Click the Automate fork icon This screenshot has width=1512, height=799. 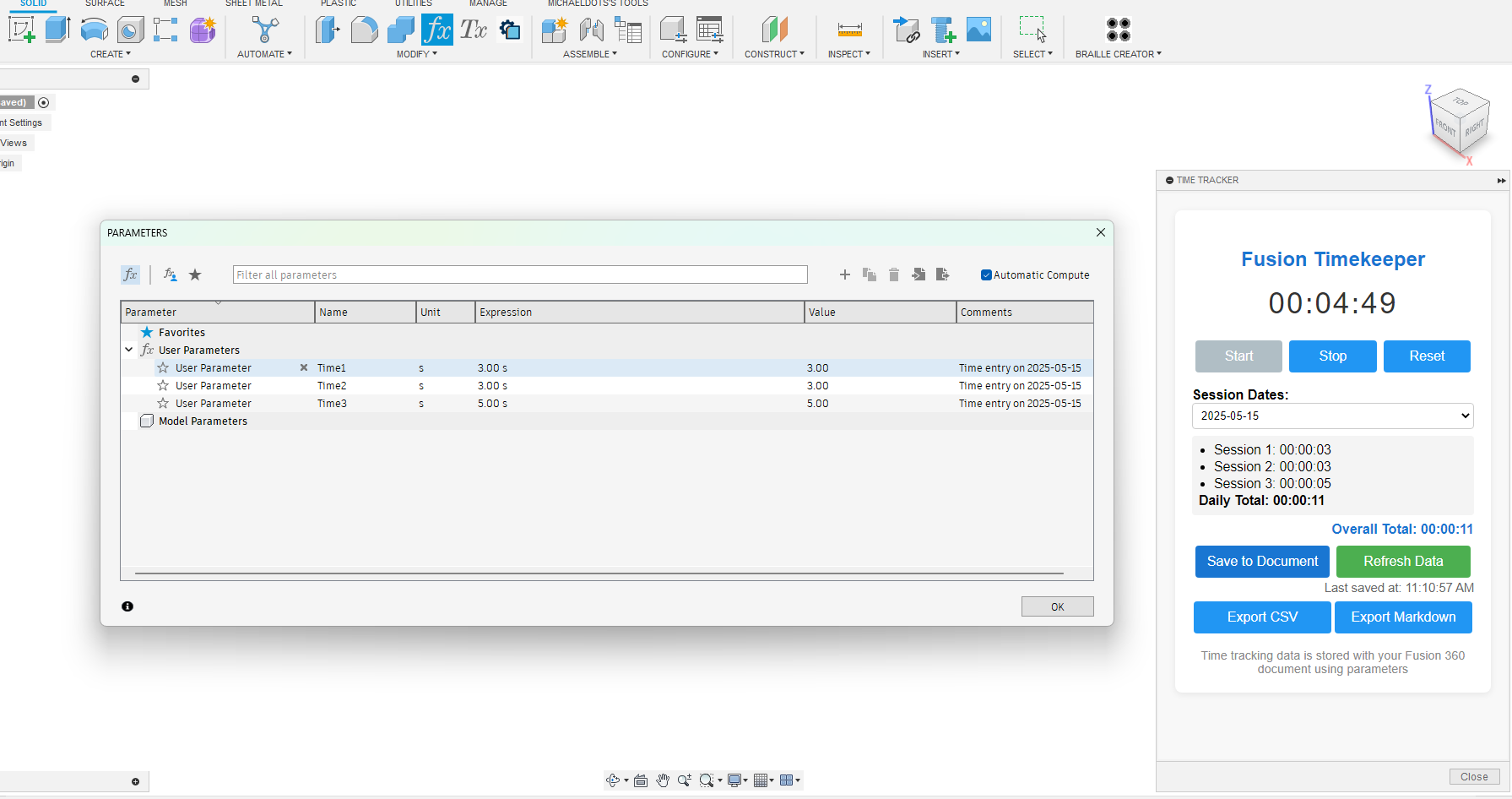tap(265, 30)
